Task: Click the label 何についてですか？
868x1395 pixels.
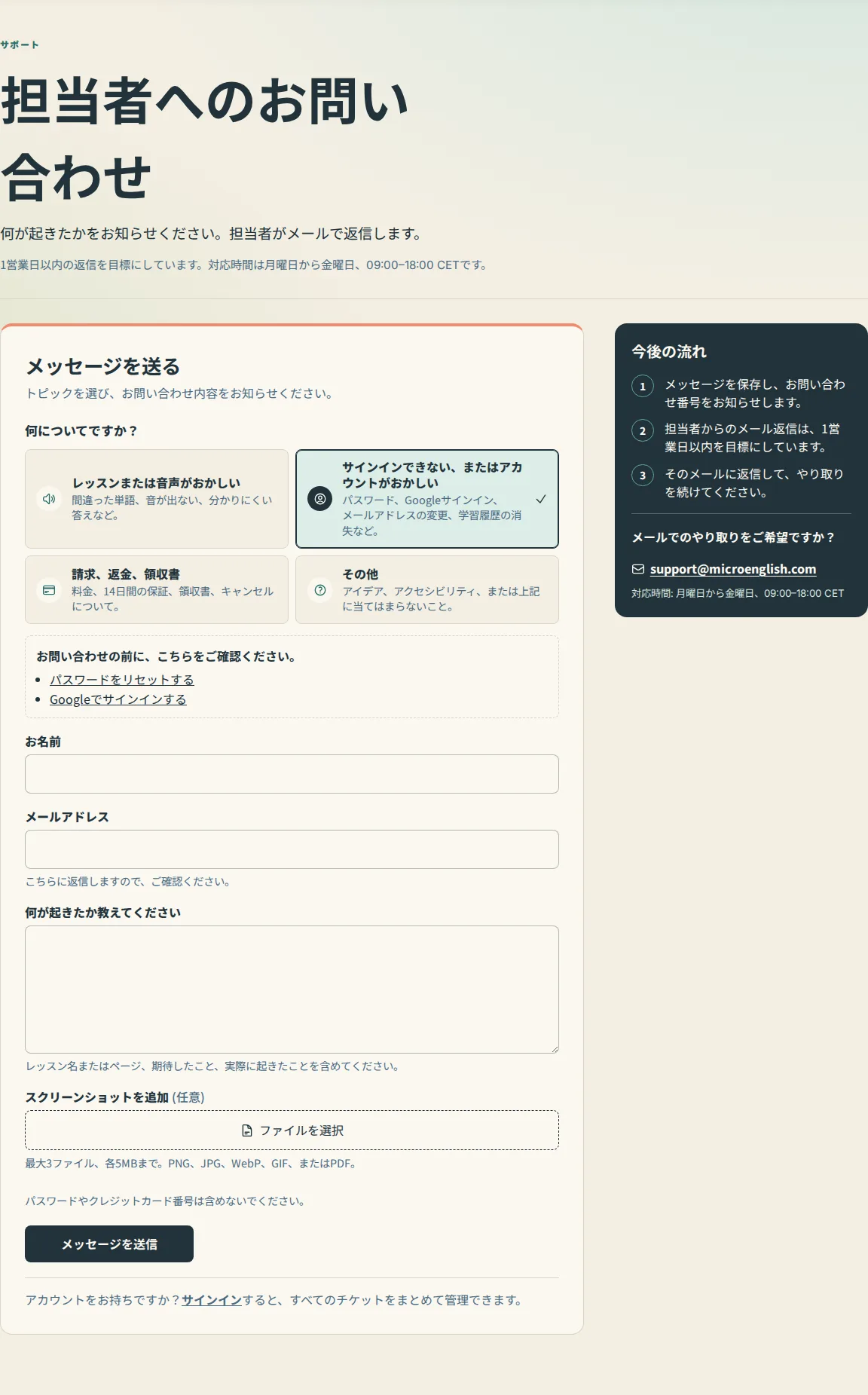Action: (81, 431)
